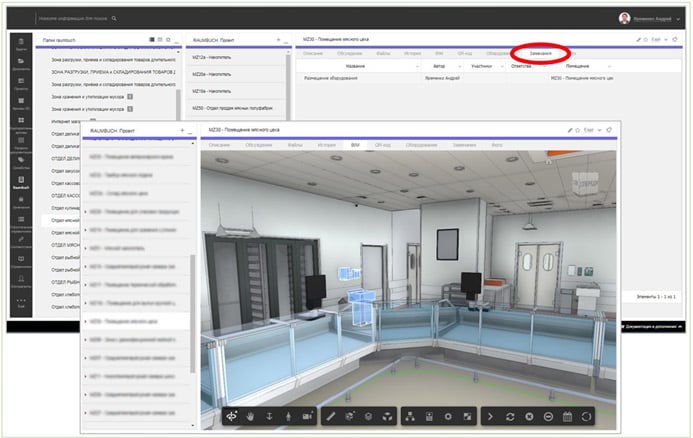Open the 'Файлы' tab in back panel
The height and width of the screenshot is (438, 693).
coord(383,53)
